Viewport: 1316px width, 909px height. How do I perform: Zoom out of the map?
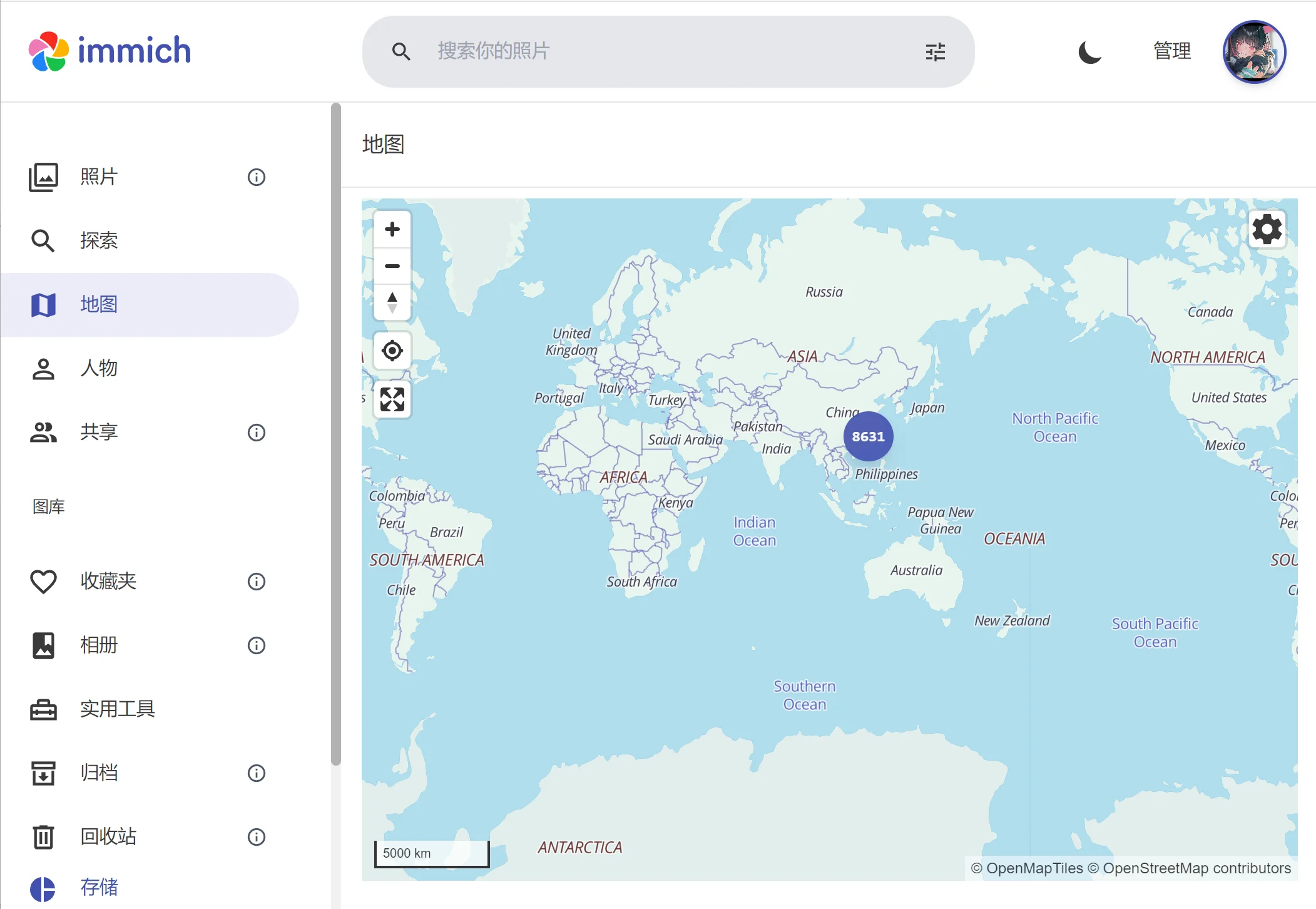(392, 266)
